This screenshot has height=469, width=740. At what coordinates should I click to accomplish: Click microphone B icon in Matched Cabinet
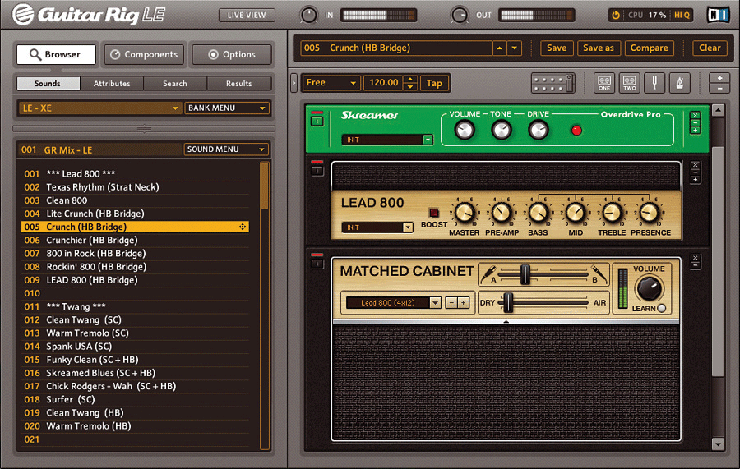click(599, 274)
